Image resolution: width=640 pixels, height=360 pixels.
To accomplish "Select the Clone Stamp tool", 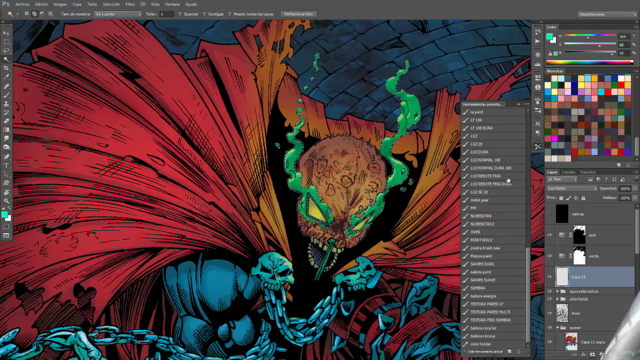I will 6,104.
